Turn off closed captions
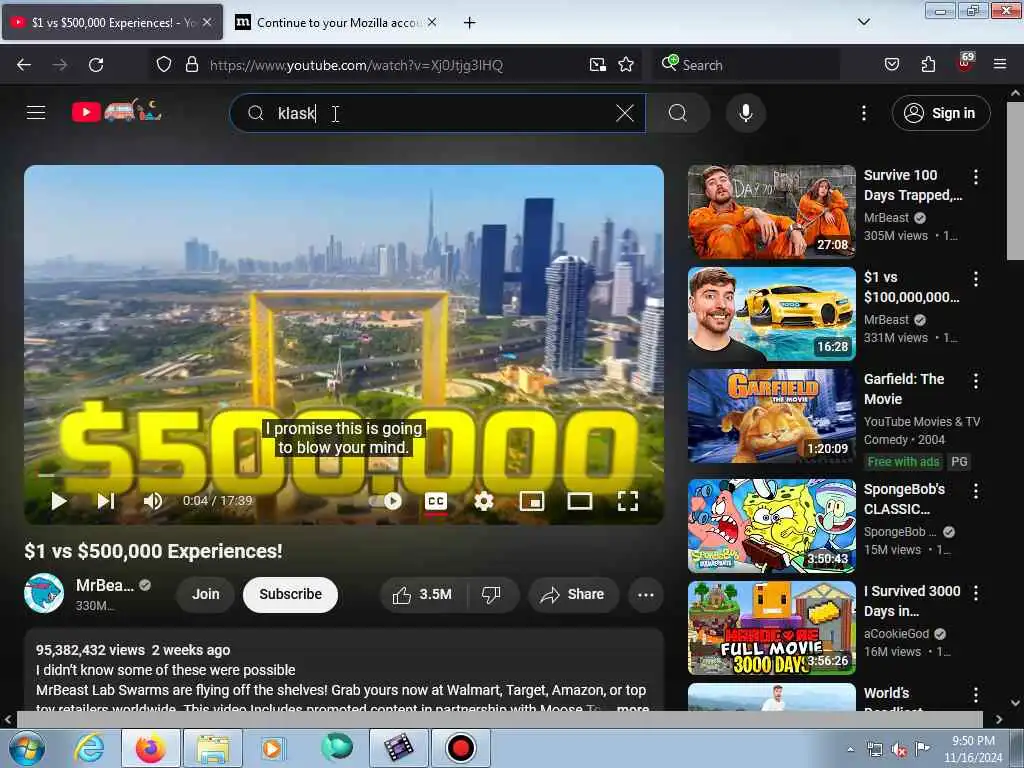Screen dimensions: 1024x768 [436, 501]
